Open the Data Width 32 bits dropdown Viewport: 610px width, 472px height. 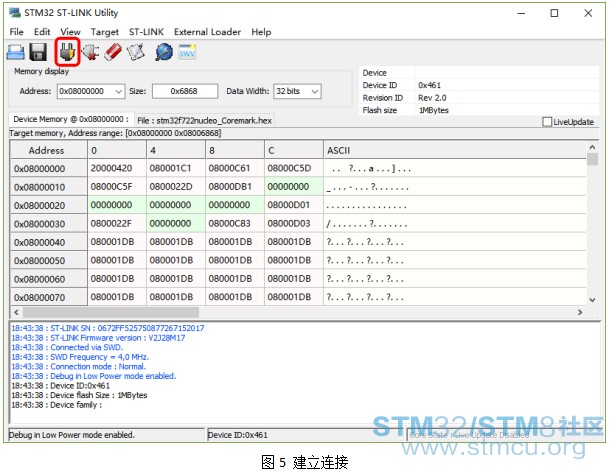click(297, 91)
